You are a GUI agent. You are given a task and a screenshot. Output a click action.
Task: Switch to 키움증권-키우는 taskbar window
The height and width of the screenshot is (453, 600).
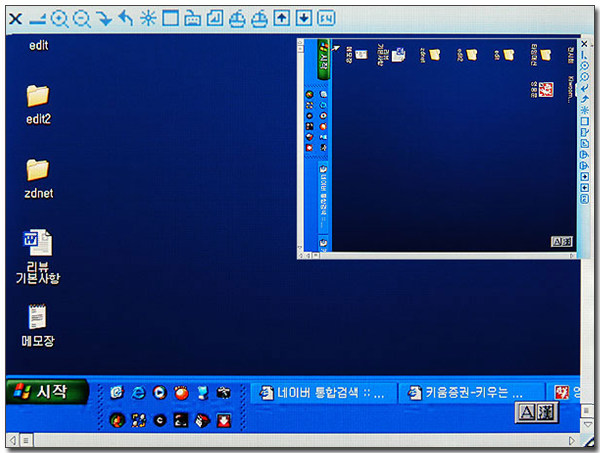click(x=471, y=393)
